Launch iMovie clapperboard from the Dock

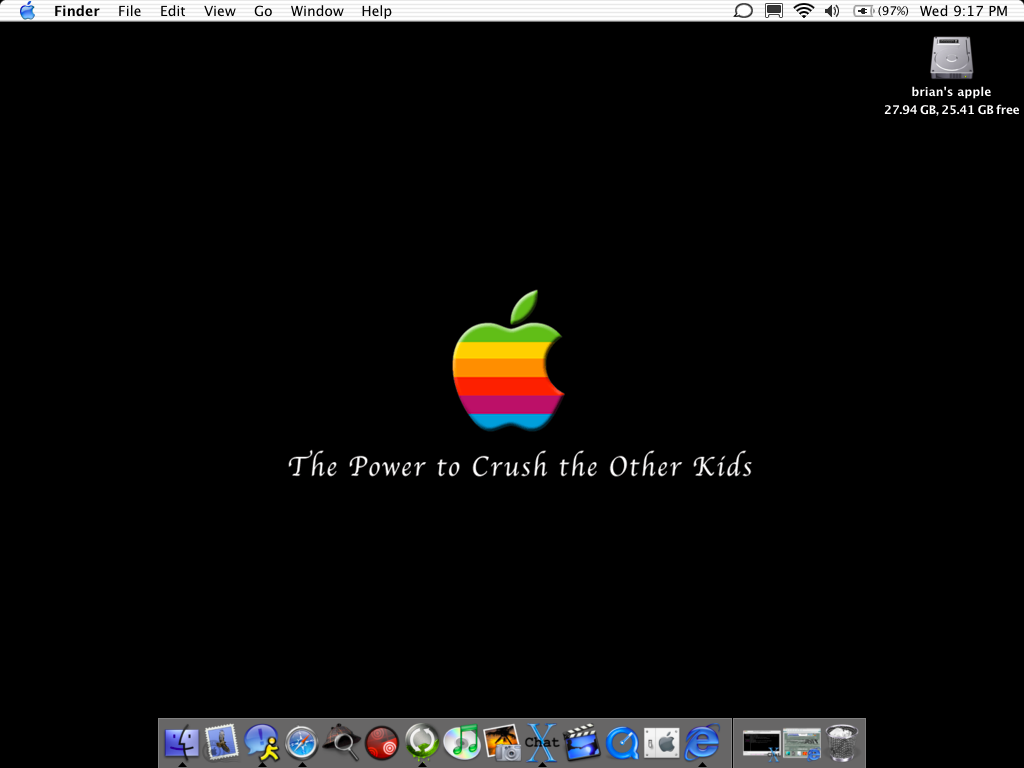click(x=582, y=743)
